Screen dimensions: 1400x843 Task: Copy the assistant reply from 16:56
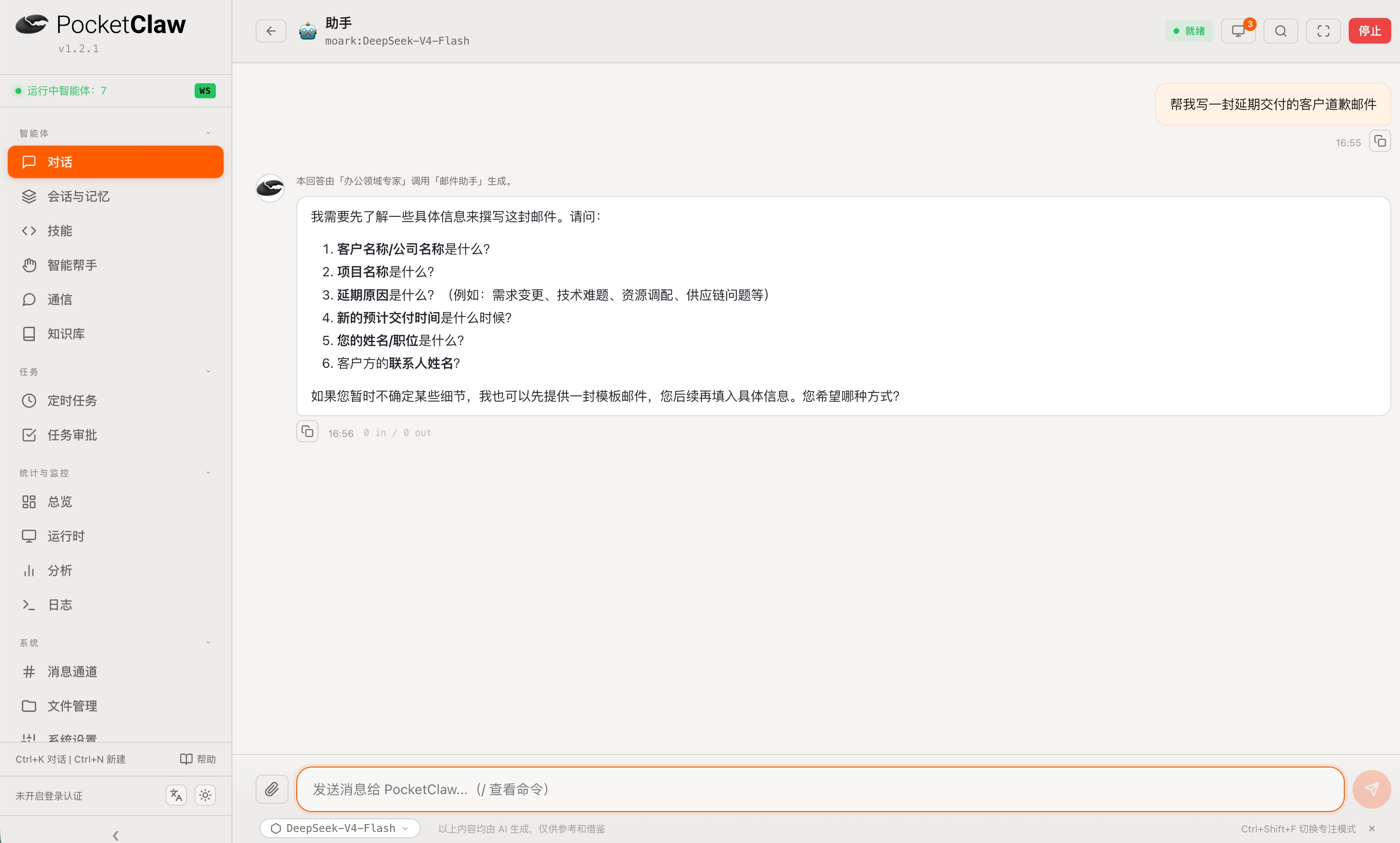point(307,432)
